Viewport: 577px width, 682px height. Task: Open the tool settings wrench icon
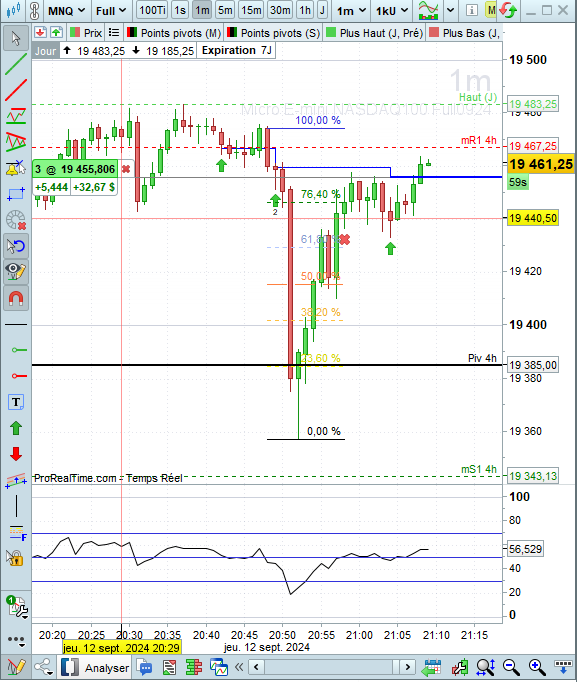click(17, 607)
